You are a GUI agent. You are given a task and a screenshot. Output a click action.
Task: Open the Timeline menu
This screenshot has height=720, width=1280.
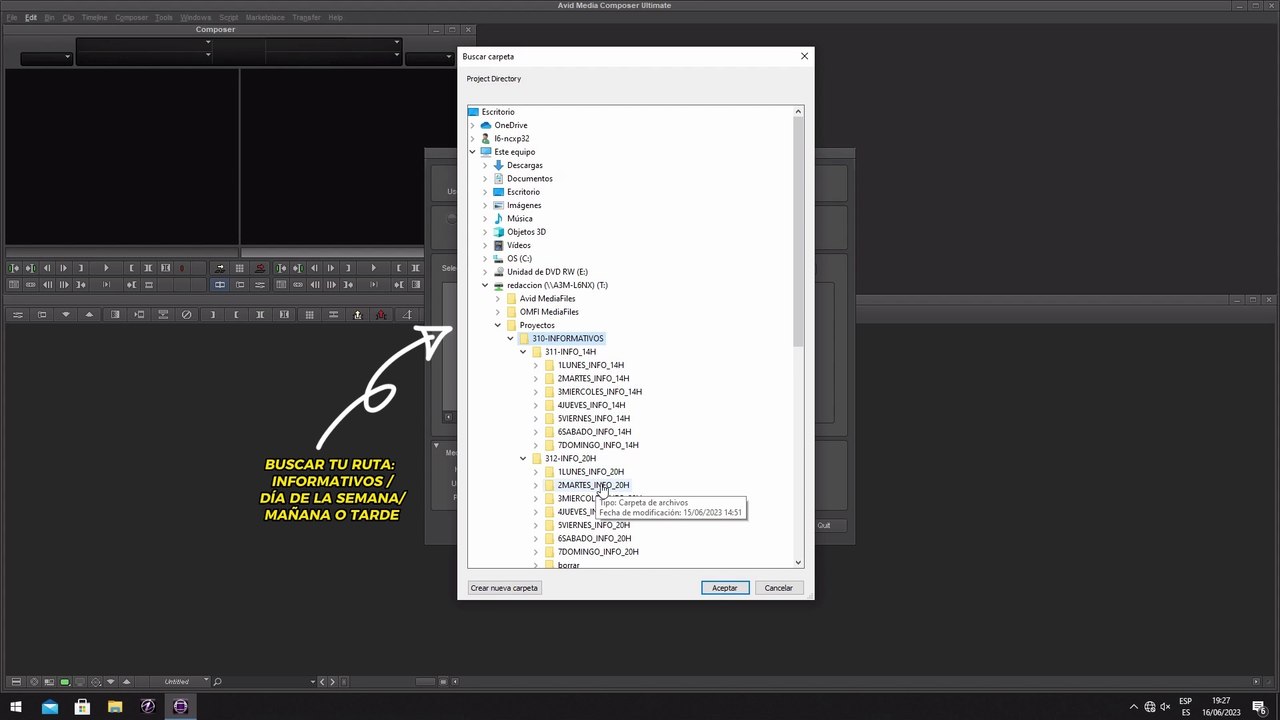click(x=94, y=17)
